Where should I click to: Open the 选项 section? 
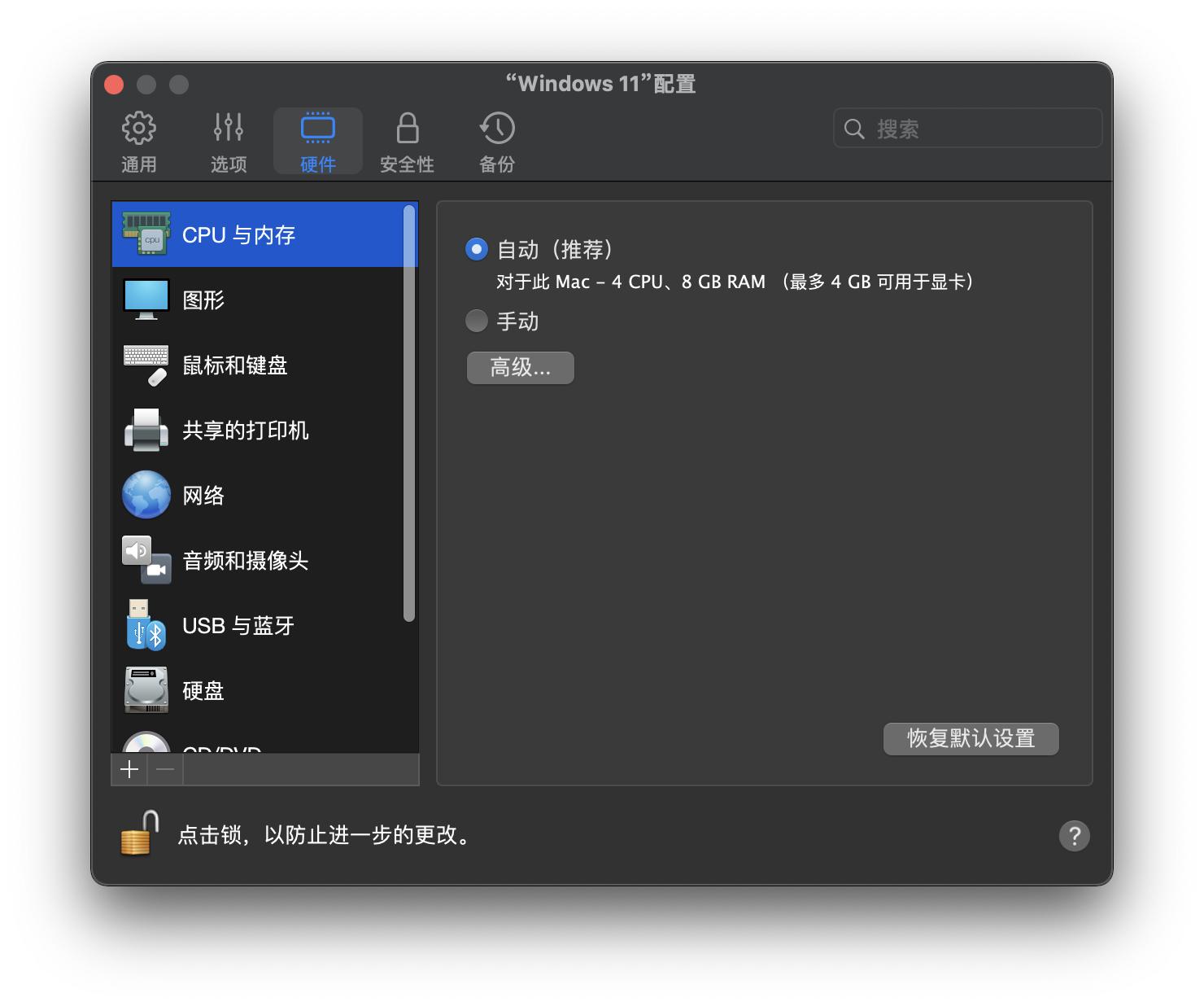tap(229, 138)
